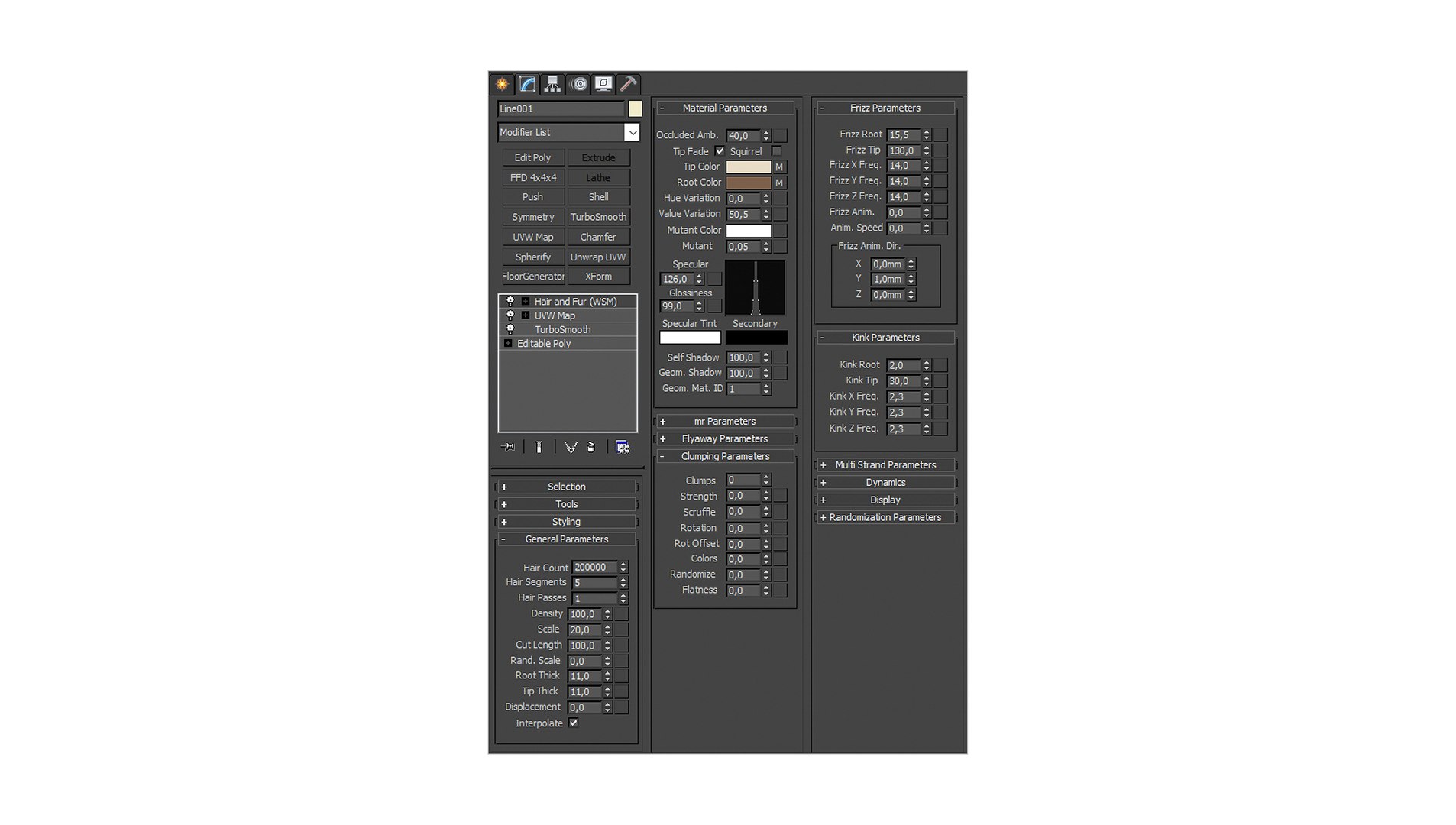The image size is (1456, 825).
Task: Open the Create command panel tab
Action: pos(502,84)
